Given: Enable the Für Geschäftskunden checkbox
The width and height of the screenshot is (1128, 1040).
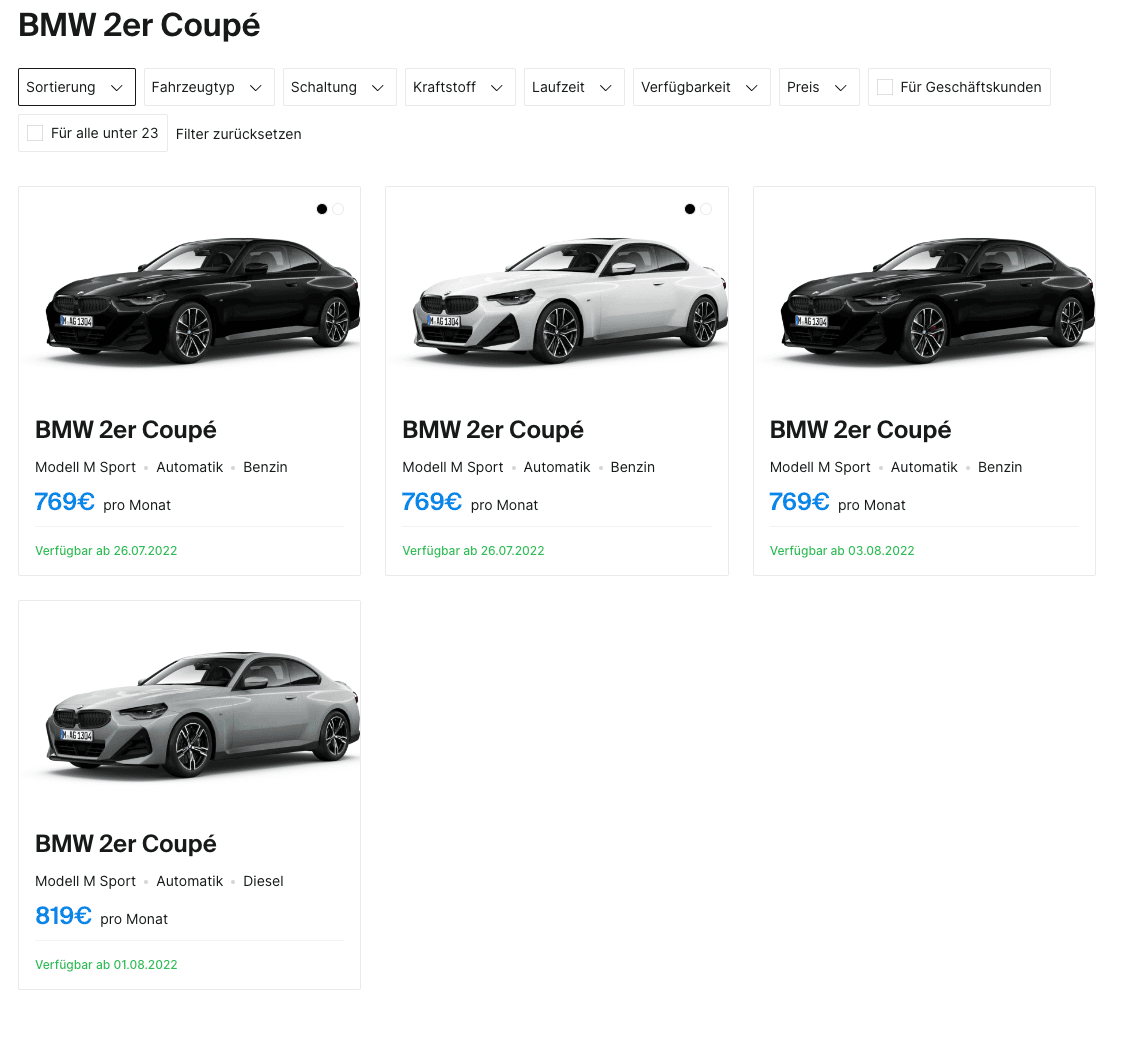Looking at the screenshot, I should click(885, 87).
